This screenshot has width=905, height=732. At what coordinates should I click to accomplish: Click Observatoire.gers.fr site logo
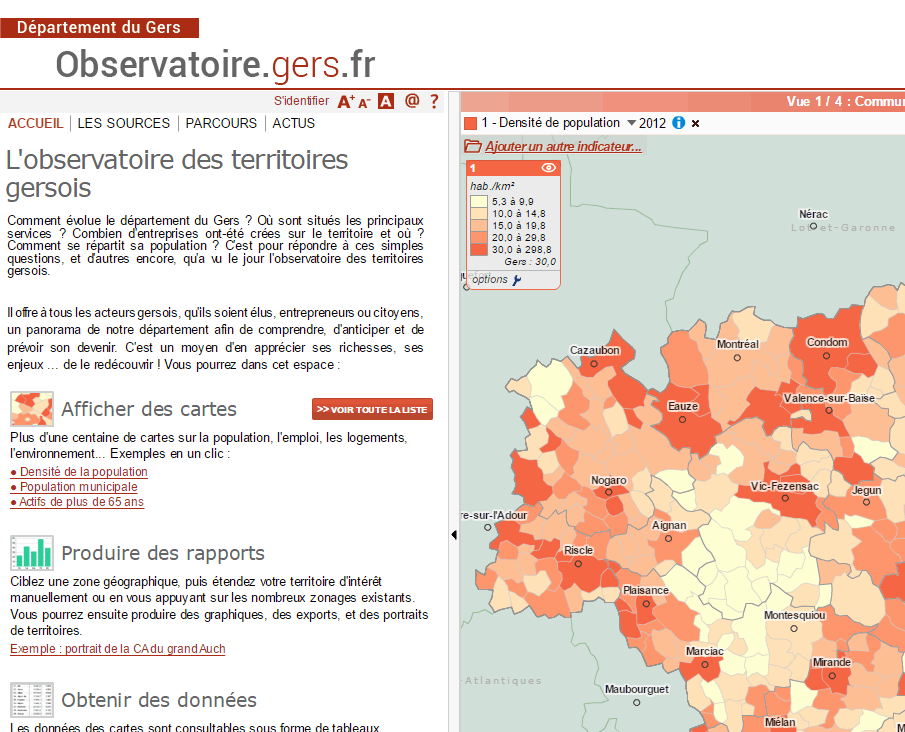215,64
